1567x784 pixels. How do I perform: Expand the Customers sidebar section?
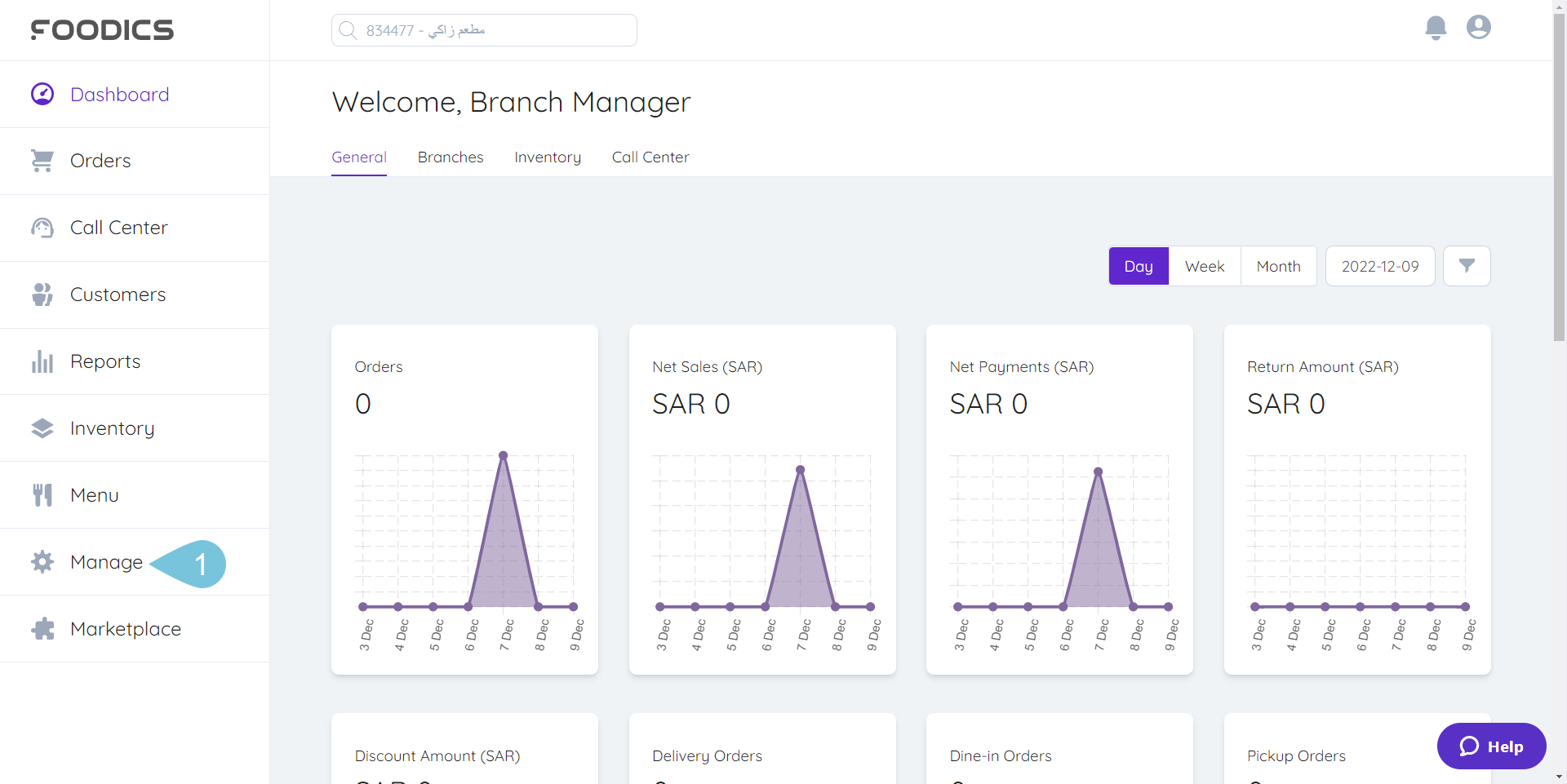tap(118, 295)
